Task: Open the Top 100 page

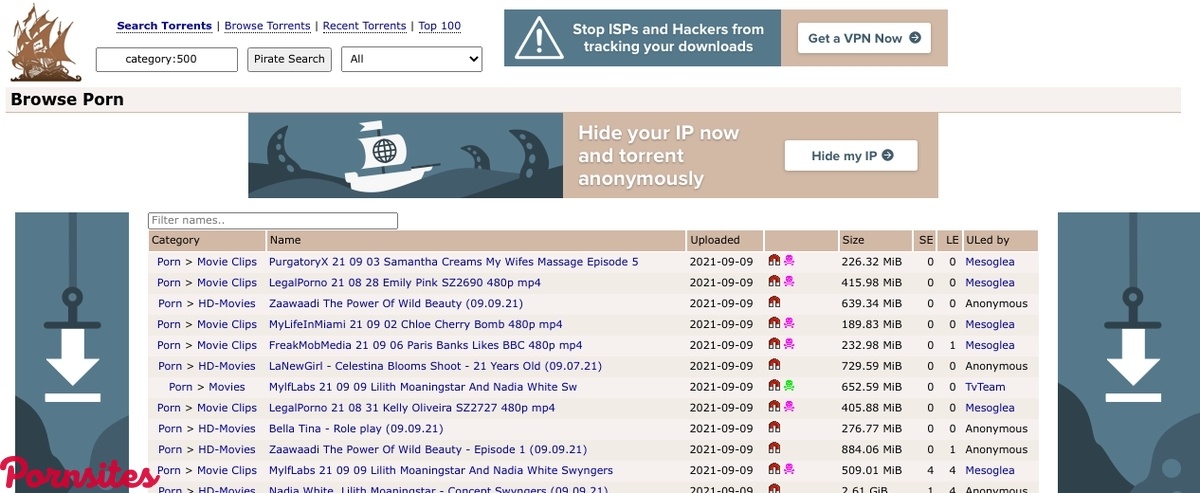Action: [x=439, y=26]
